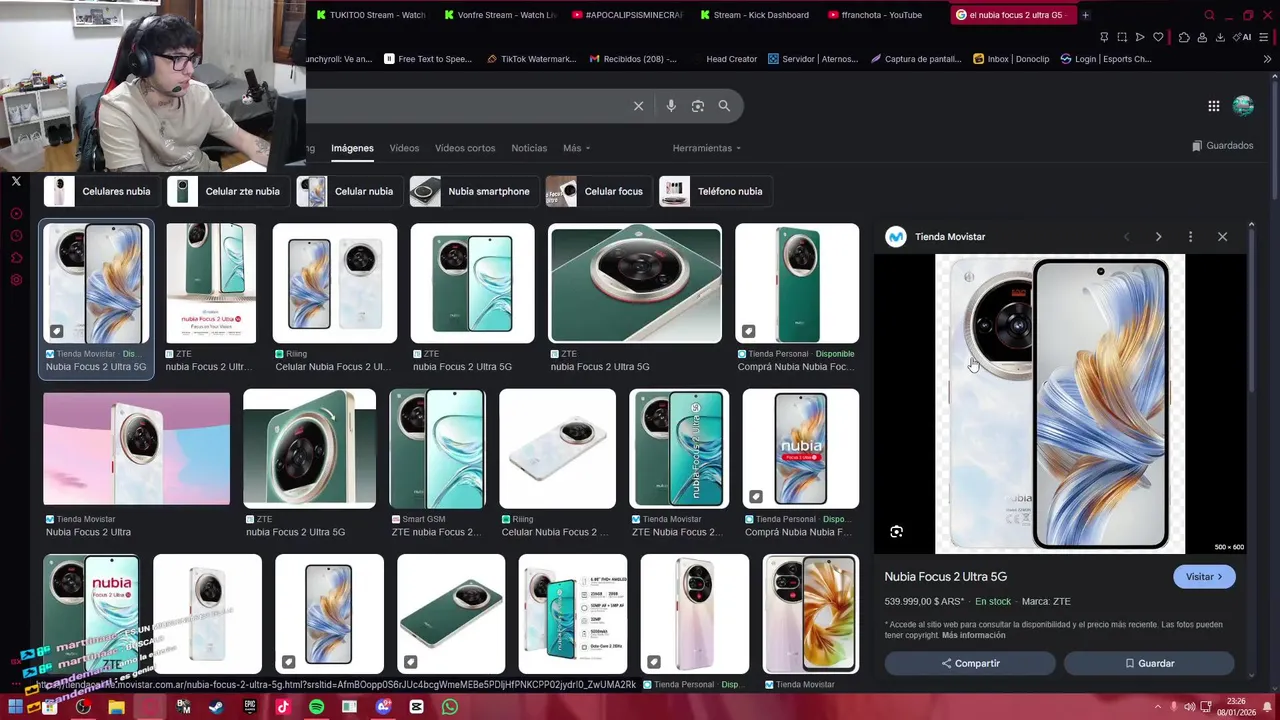The width and height of the screenshot is (1280, 720).
Task: Go to next image in preview panel
Action: pos(1158,237)
